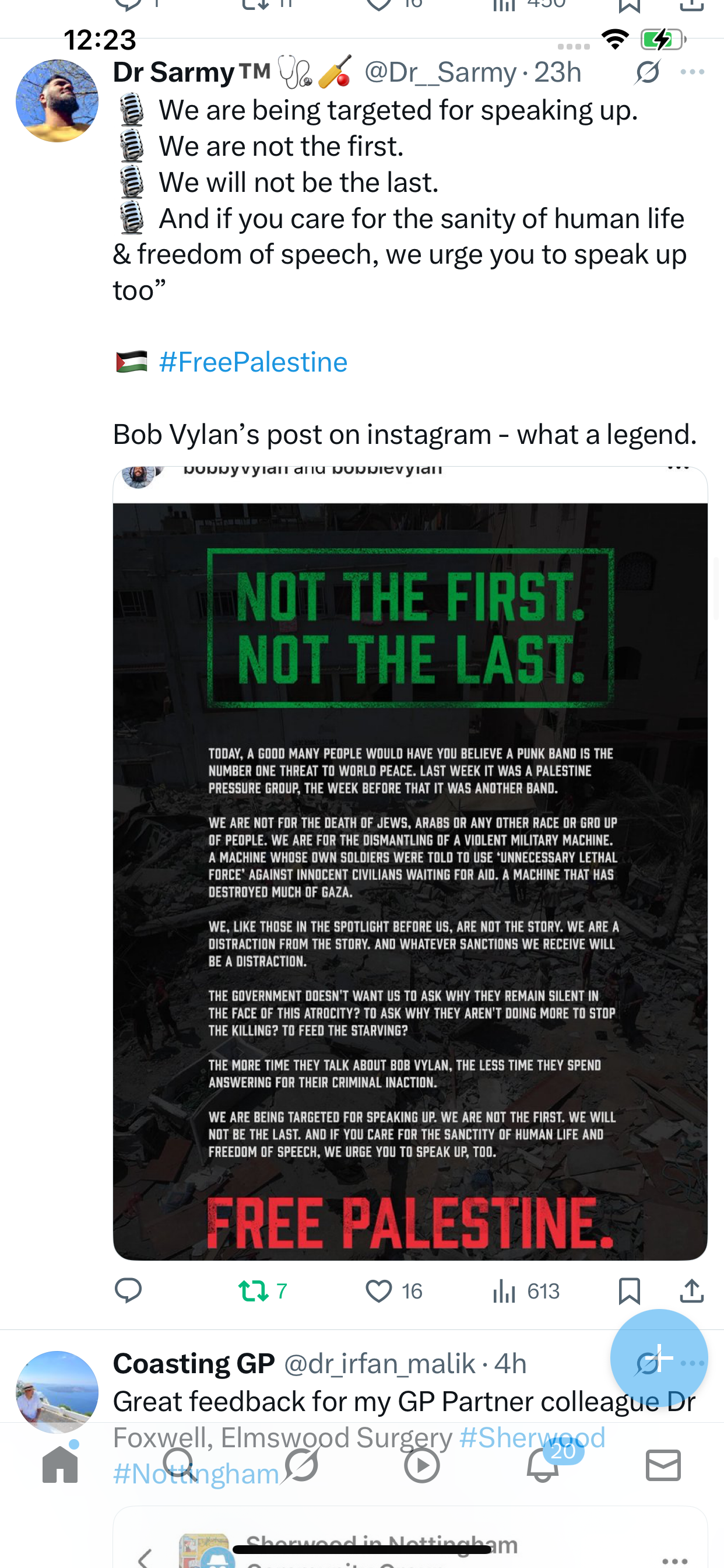Open the three-dot menu in embedded Instagram header
This screenshot has width=724, height=1568.
pos(678,468)
